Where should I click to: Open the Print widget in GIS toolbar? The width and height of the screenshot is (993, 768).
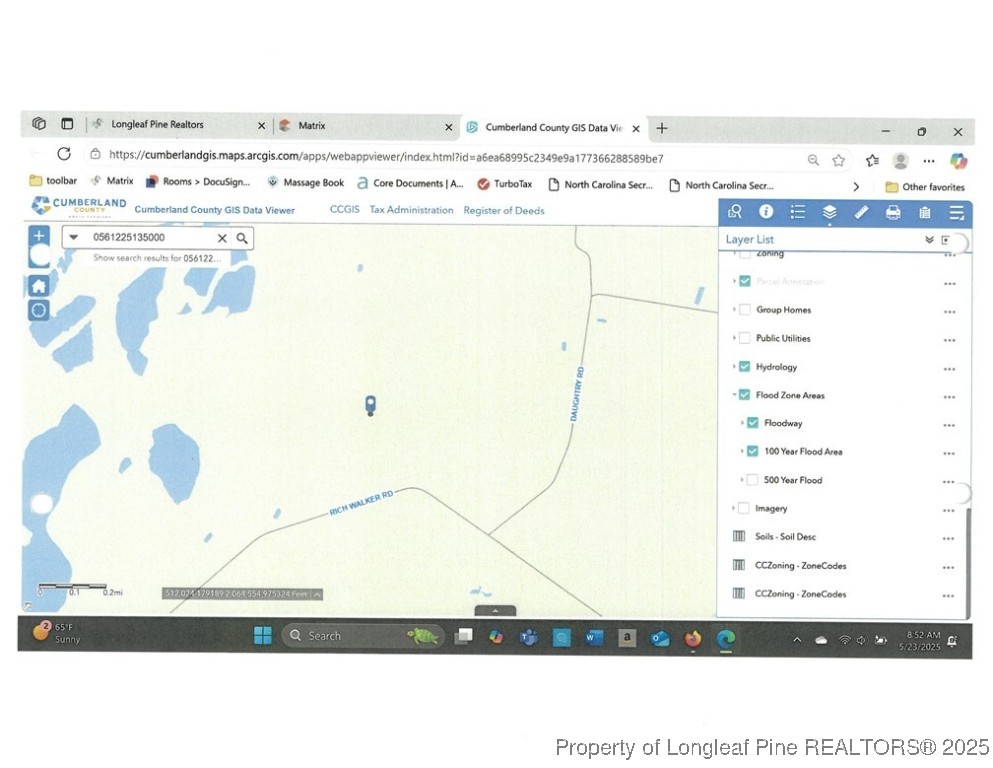pyautogui.click(x=893, y=212)
